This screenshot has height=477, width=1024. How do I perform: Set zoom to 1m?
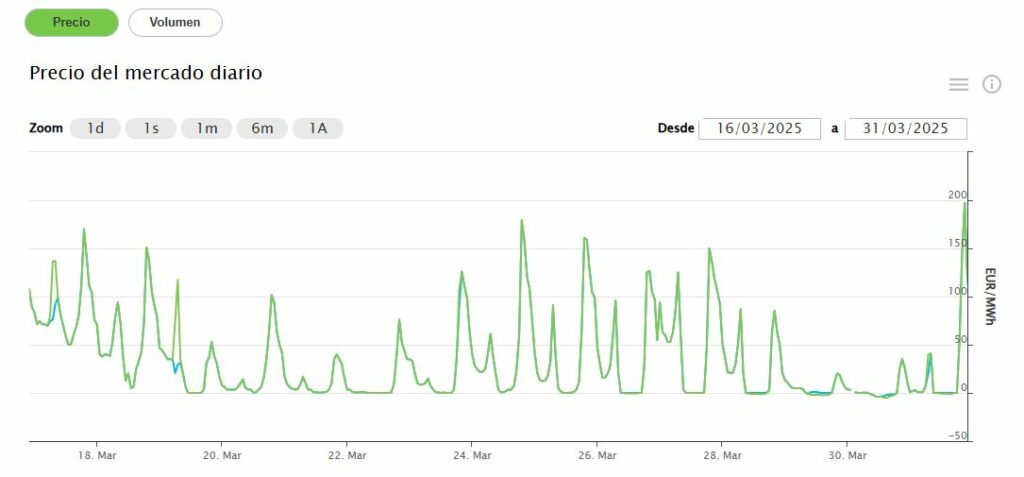pos(206,129)
